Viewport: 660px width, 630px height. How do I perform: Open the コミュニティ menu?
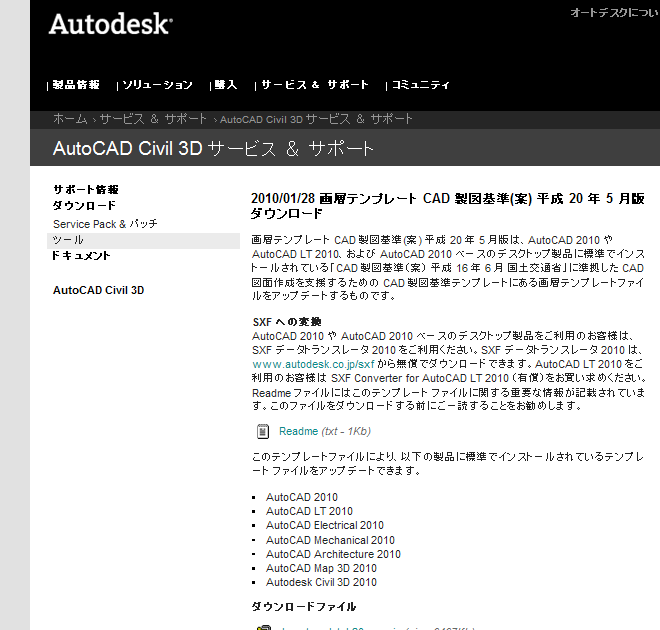point(420,85)
